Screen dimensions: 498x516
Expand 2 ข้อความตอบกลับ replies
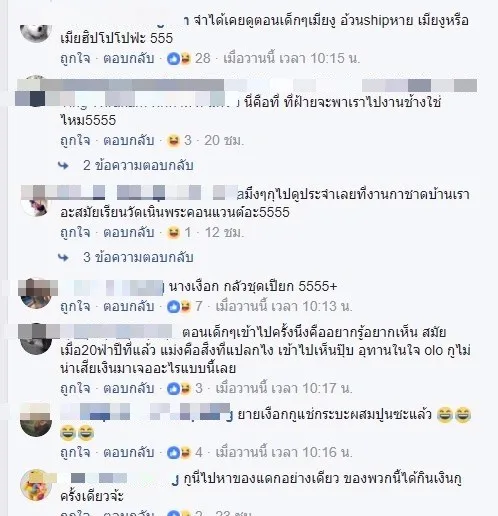pos(138,165)
